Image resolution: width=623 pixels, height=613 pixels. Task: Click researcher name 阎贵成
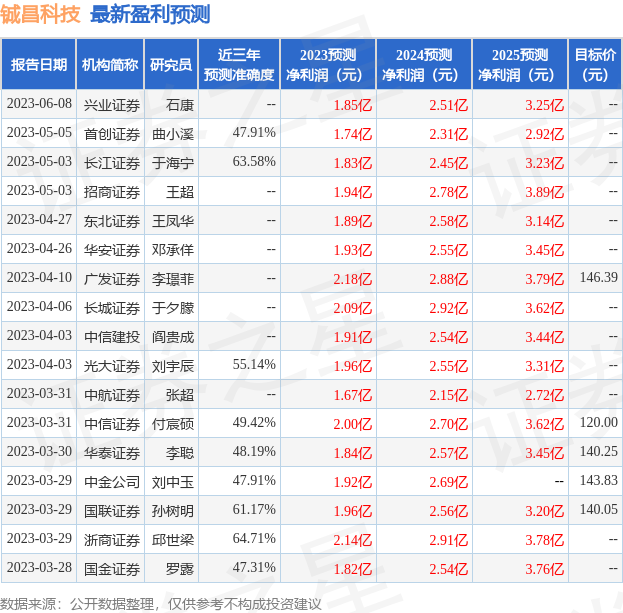click(173, 337)
